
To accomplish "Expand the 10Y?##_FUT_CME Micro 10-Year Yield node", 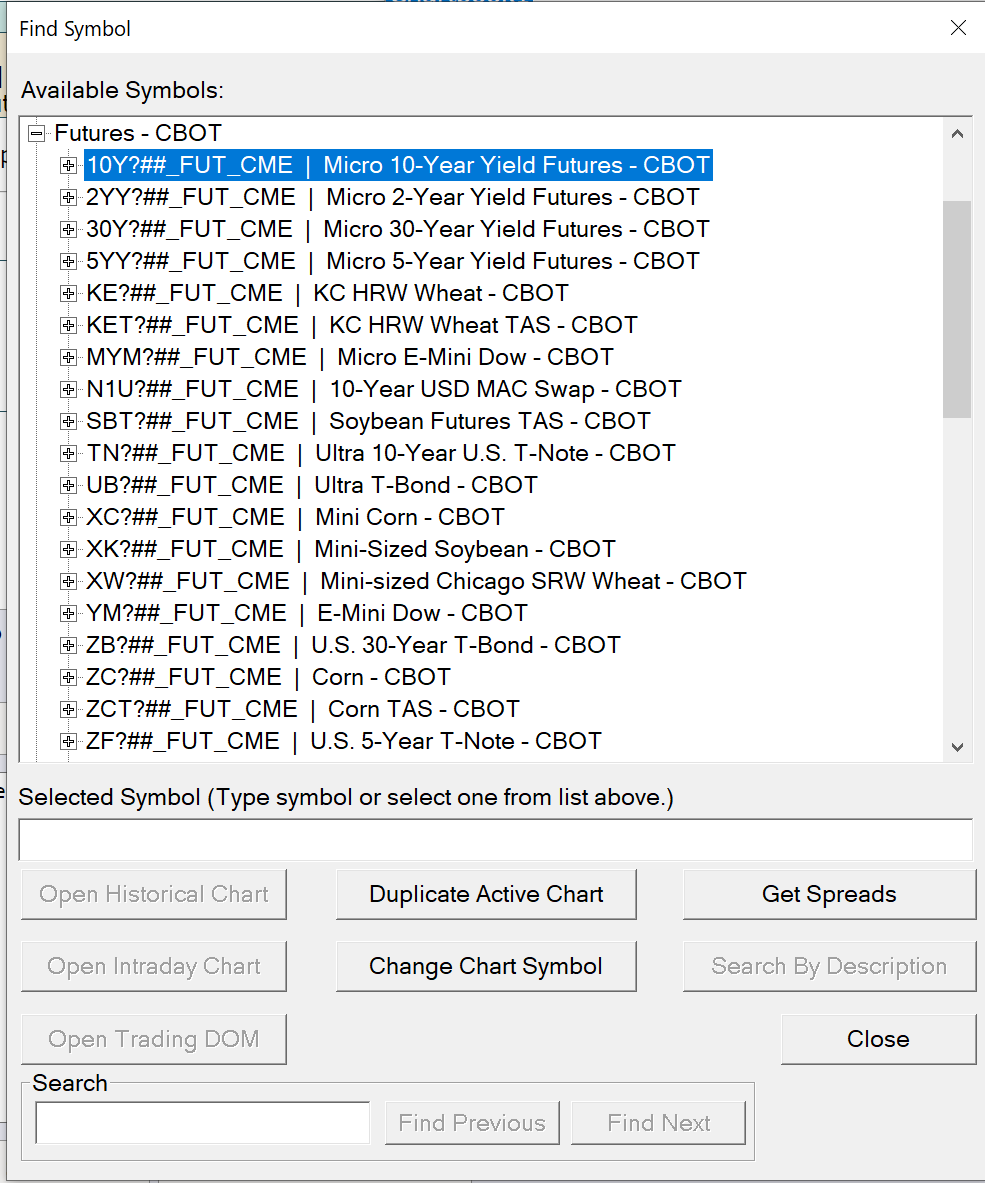I will point(69,165).
